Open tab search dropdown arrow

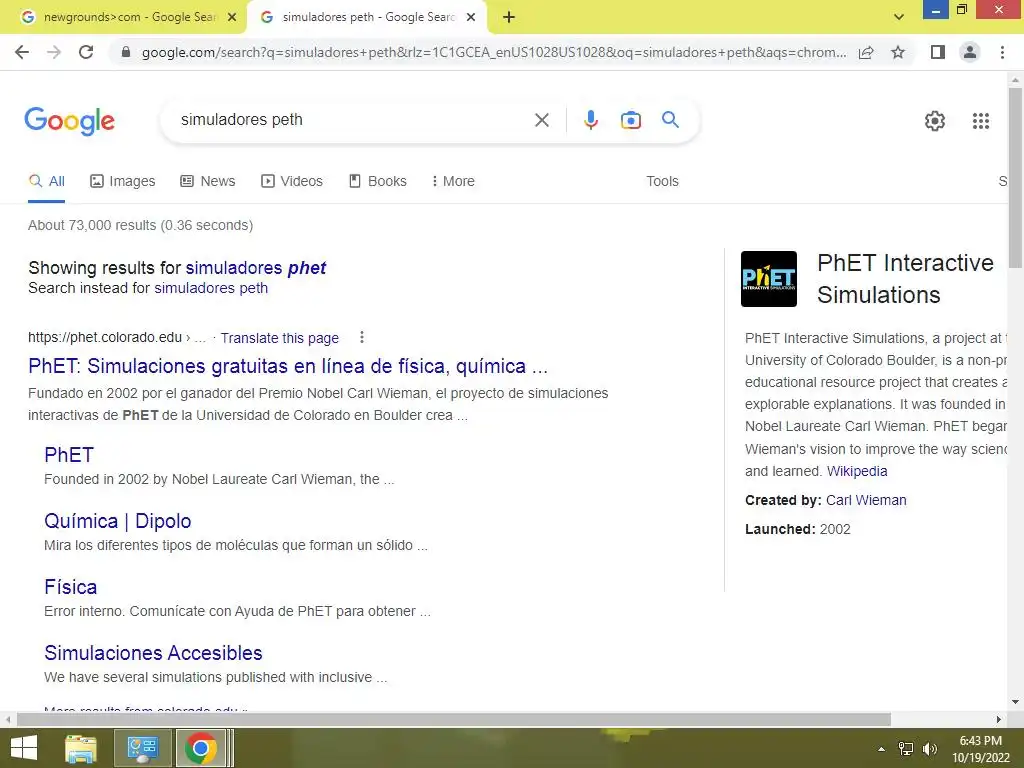click(x=899, y=17)
